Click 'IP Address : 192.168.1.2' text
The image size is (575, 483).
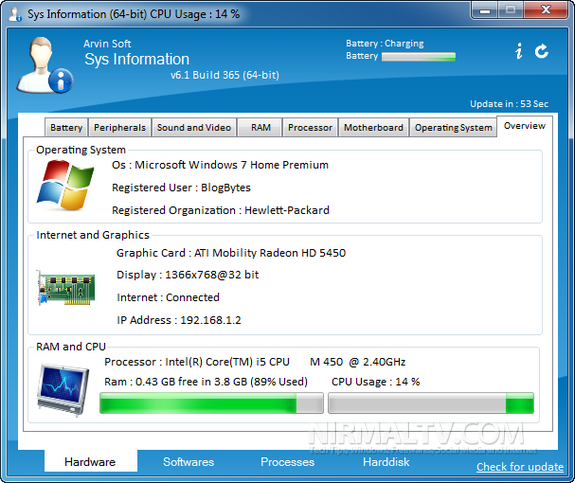click(x=179, y=320)
